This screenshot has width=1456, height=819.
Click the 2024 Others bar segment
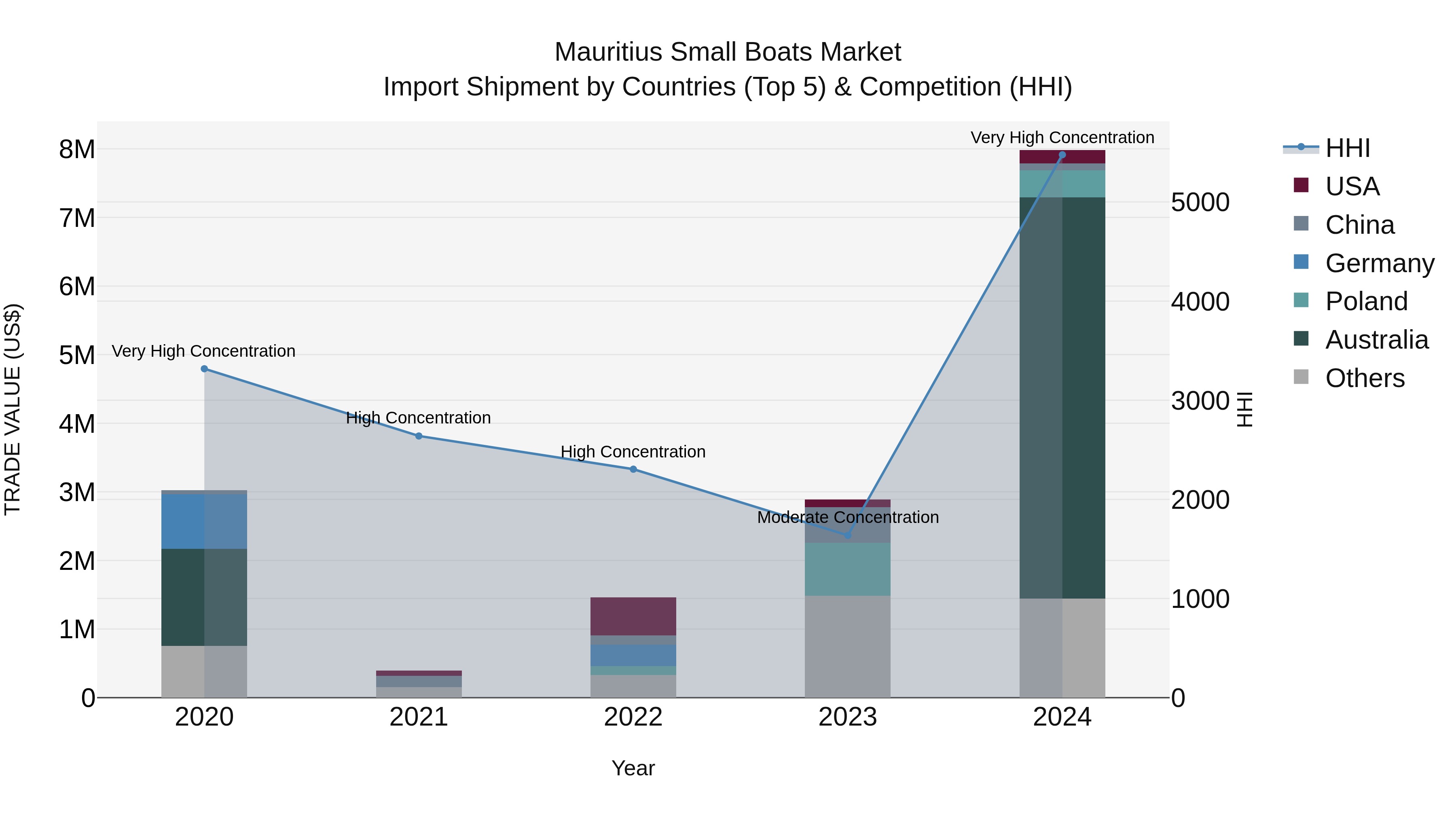(x=1062, y=648)
